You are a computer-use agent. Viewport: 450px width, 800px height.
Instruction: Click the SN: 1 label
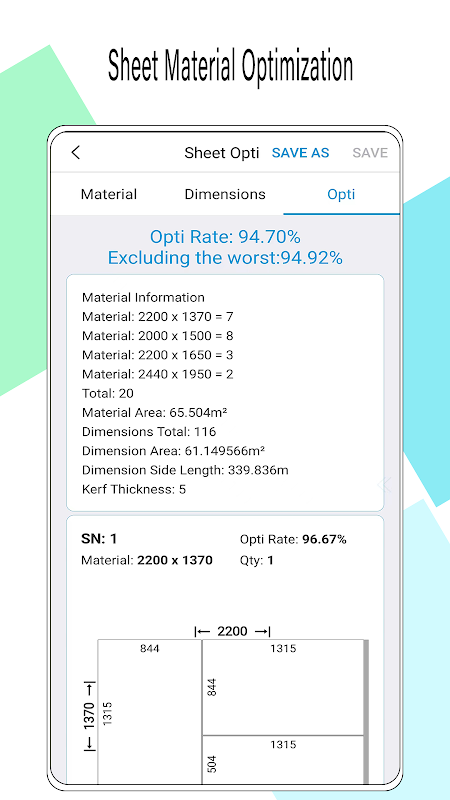click(x=99, y=539)
